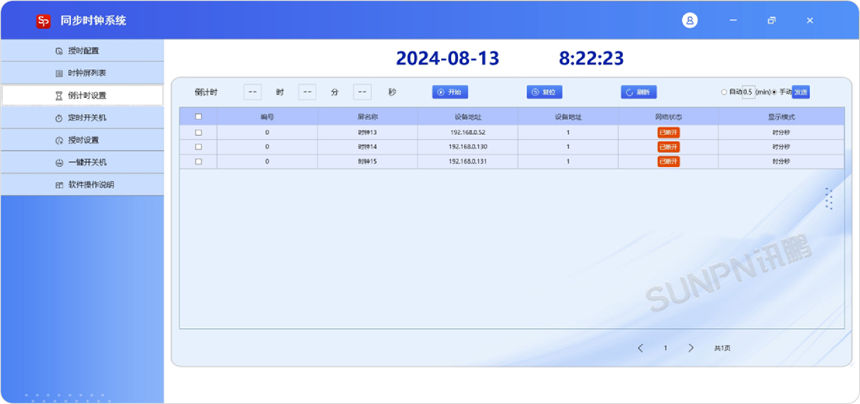Viewport: 860px width, 404px height.
Task: Click the 倒计时设置 hourglass icon
Action: 59,96
